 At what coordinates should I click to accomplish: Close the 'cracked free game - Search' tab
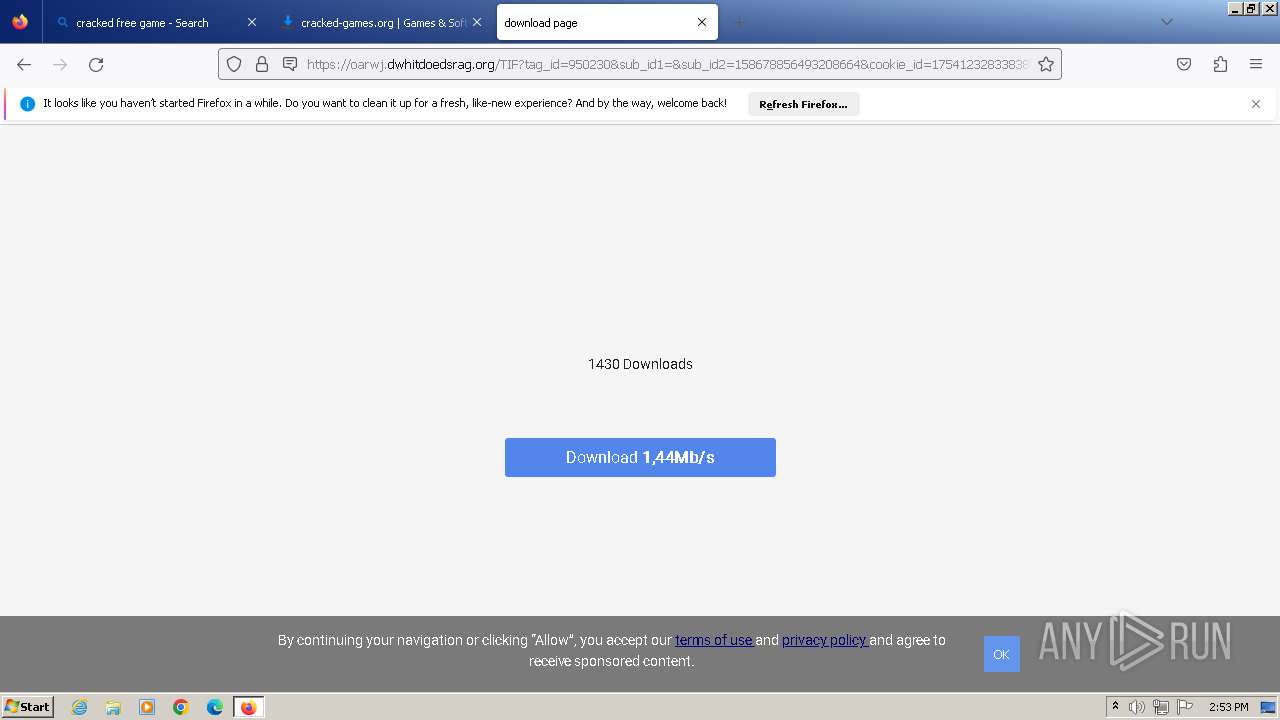click(x=252, y=22)
